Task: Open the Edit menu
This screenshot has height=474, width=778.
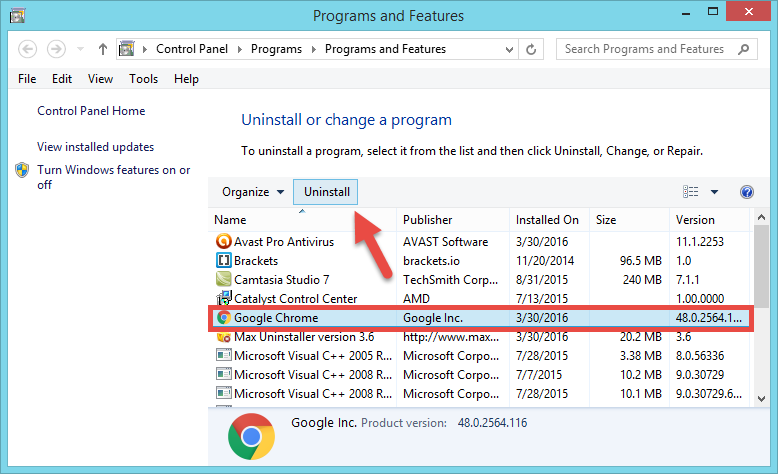Action: tap(62, 79)
